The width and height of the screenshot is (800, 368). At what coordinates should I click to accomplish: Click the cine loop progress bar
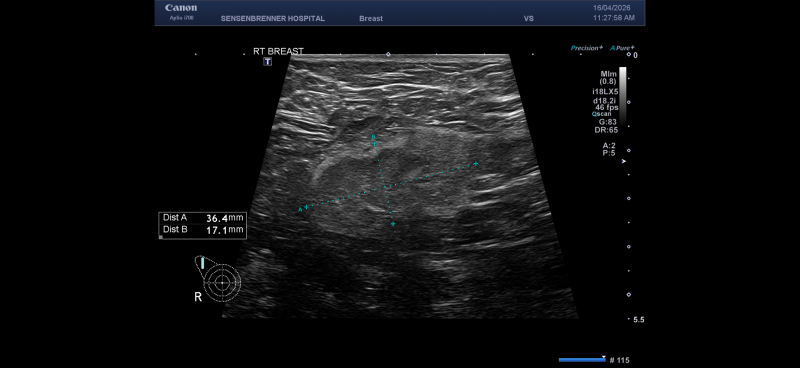(582, 360)
